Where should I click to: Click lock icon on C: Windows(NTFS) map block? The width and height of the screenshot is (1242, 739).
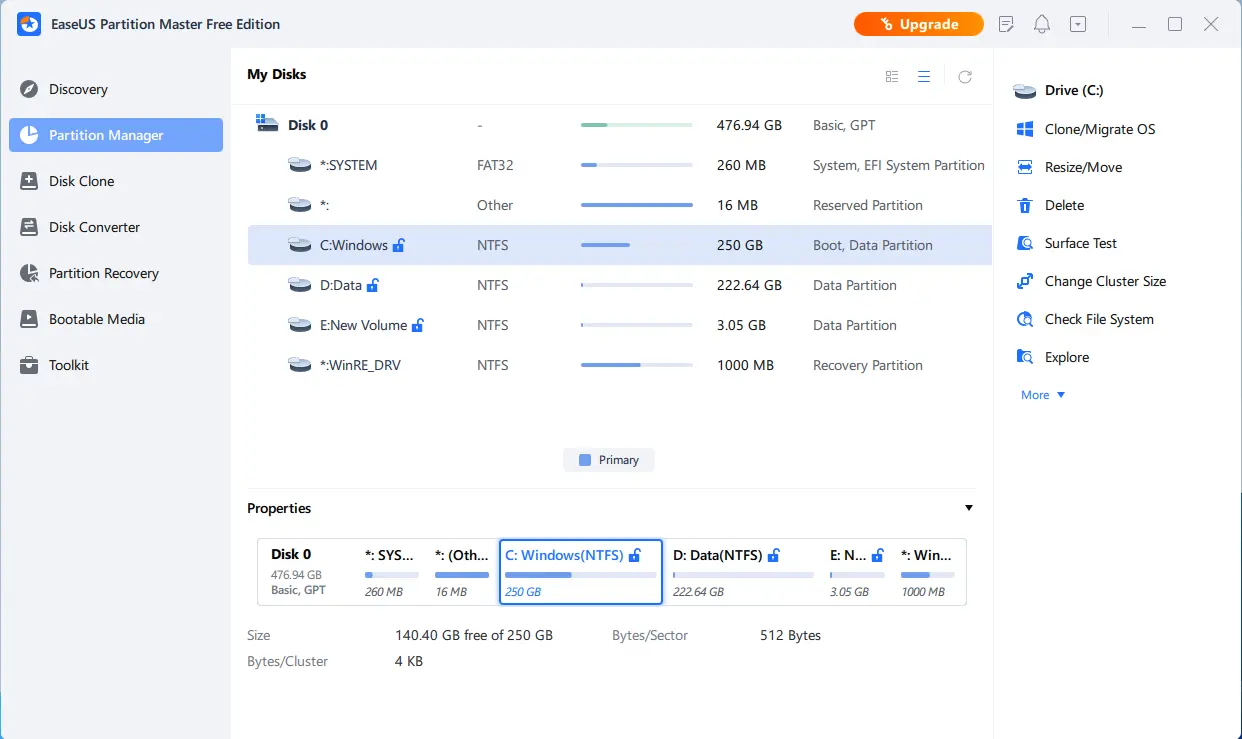point(634,555)
